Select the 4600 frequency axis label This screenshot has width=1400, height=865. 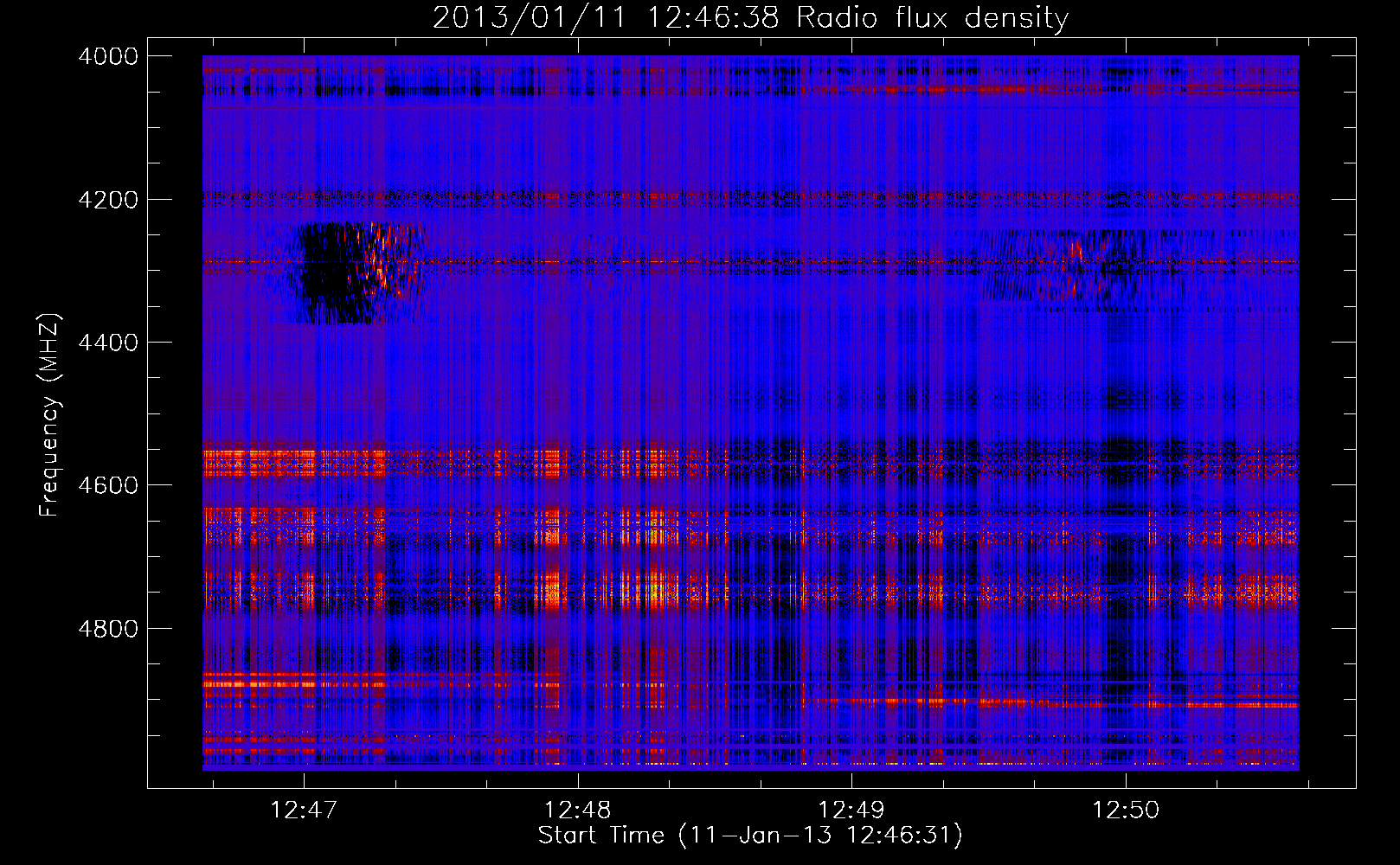pos(107,485)
